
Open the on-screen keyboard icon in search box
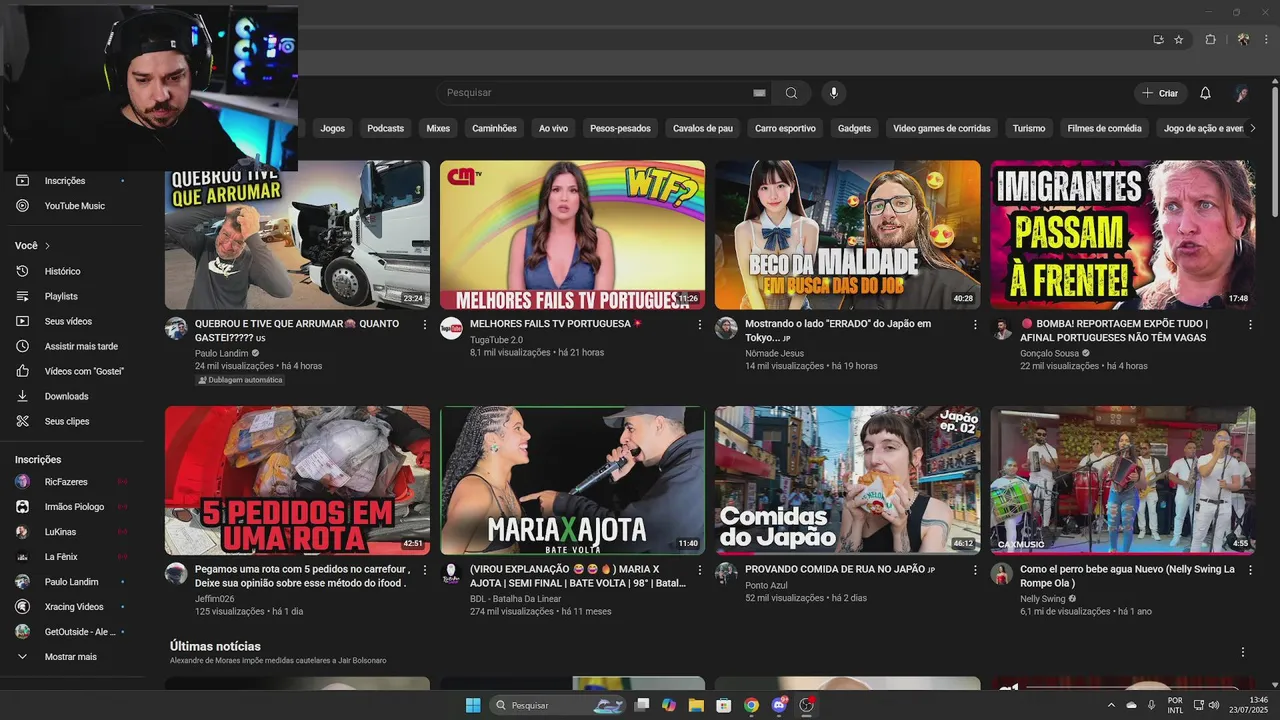759,93
